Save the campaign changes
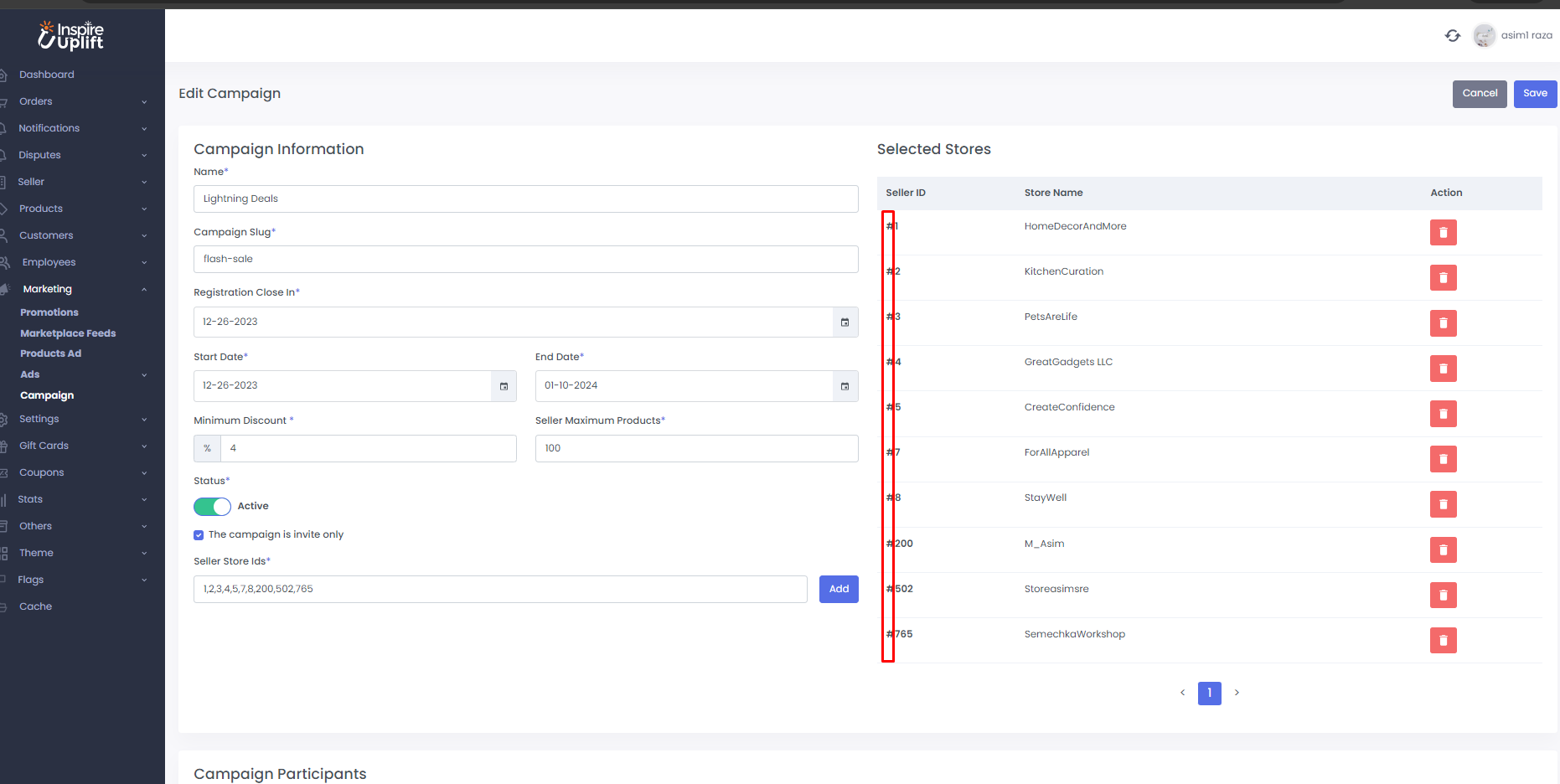1560x784 pixels. click(1534, 94)
